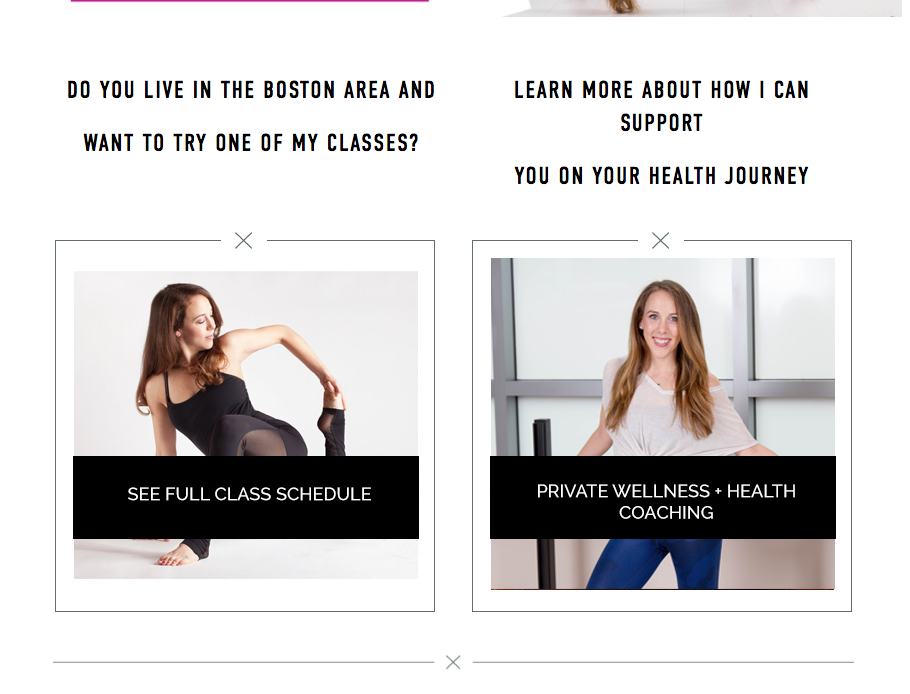
Task: Click the right segment of bottom divider
Action: 663,662
